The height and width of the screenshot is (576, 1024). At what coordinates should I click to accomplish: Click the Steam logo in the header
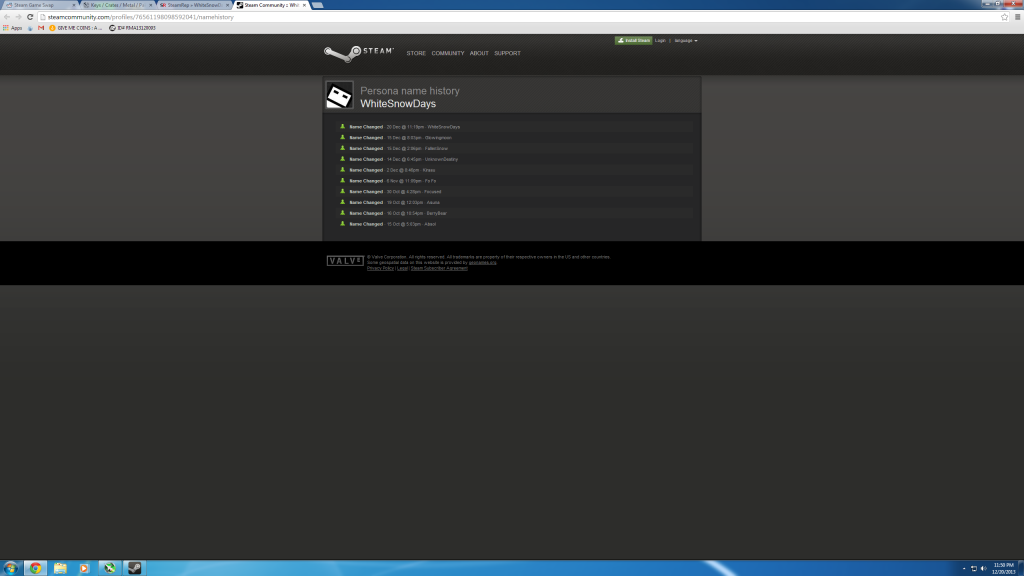tap(358, 52)
